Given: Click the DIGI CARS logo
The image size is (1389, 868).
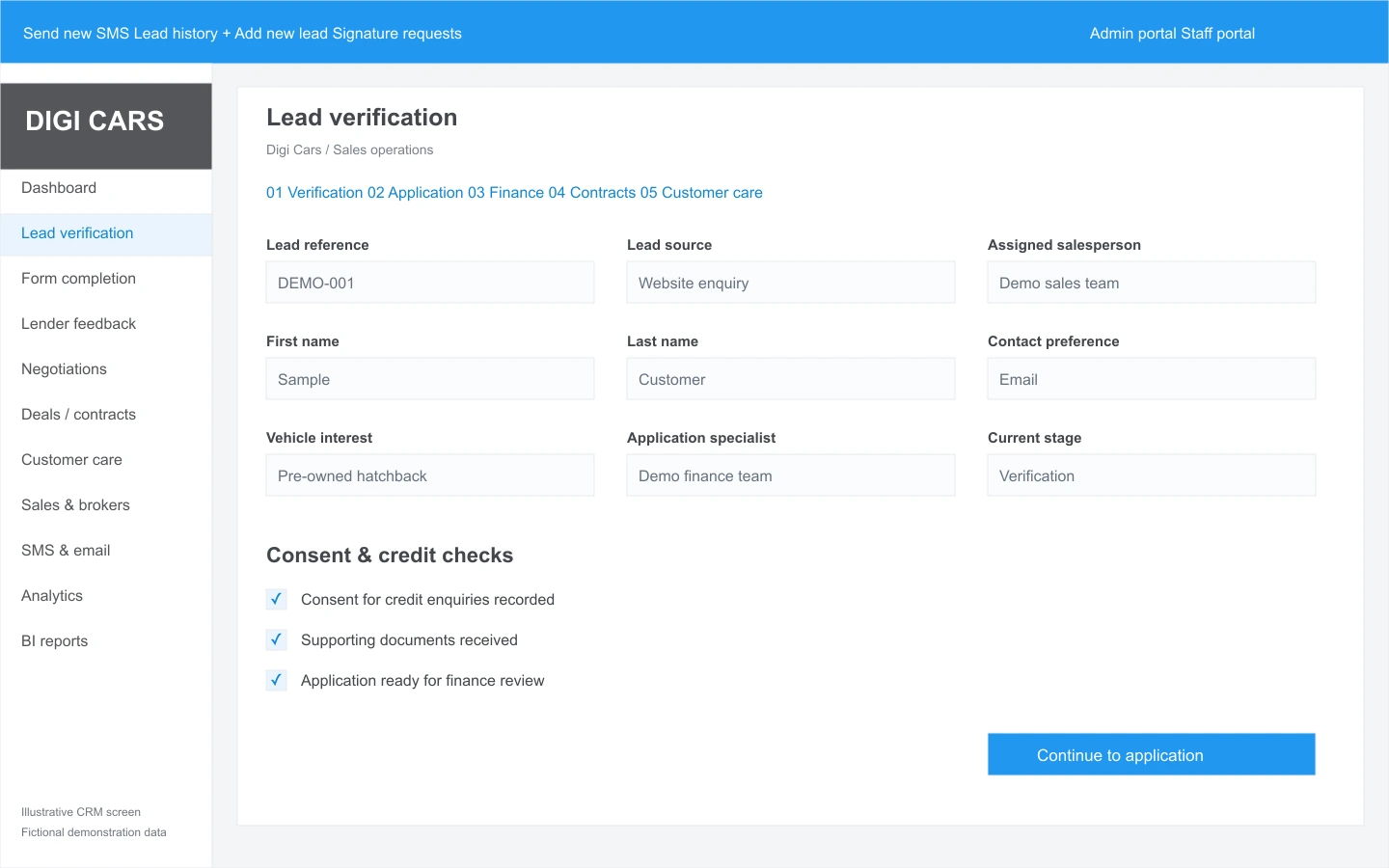Looking at the screenshot, I should click(x=106, y=126).
